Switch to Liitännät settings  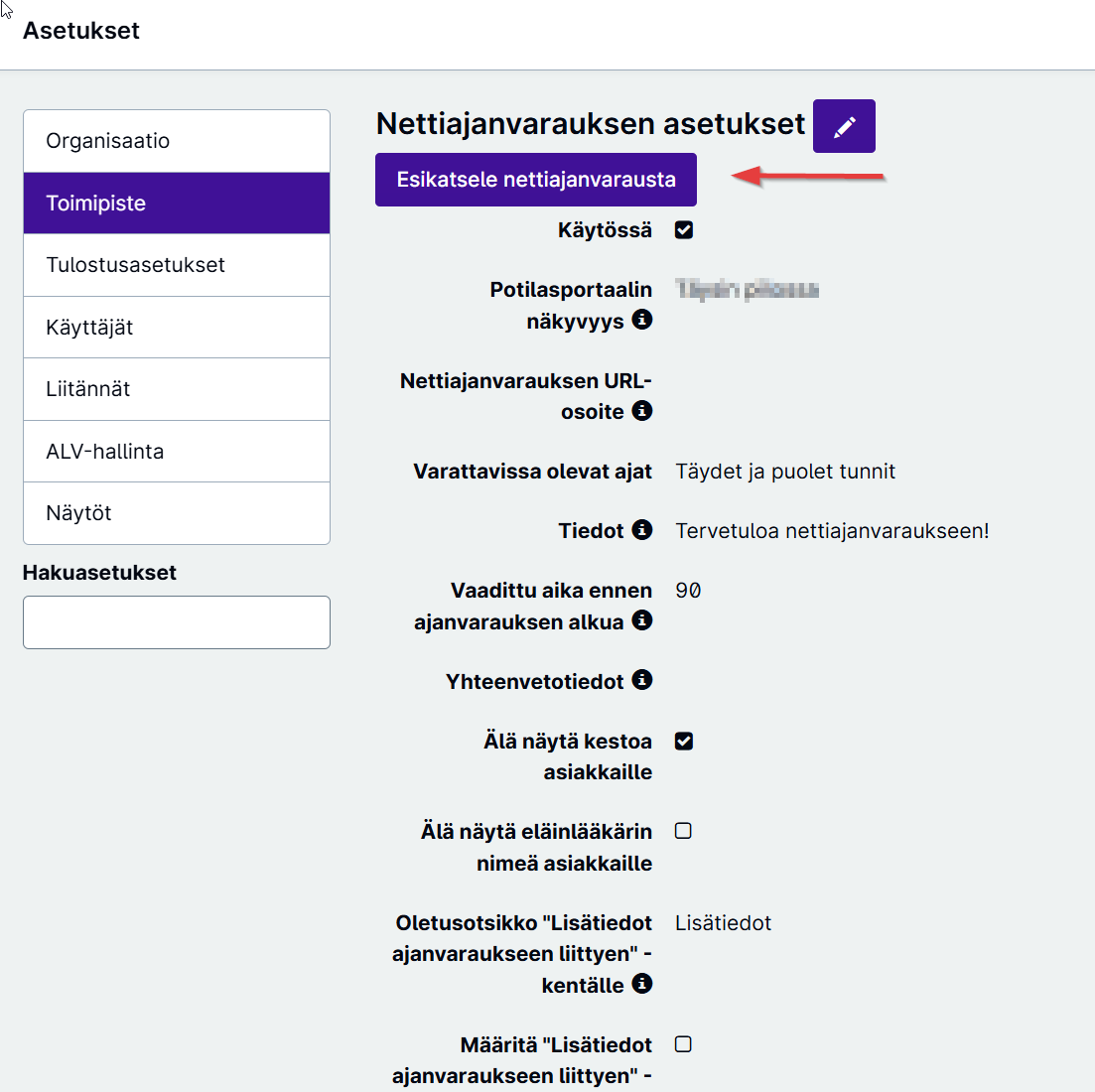pyautogui.click(x=177, y=389)
